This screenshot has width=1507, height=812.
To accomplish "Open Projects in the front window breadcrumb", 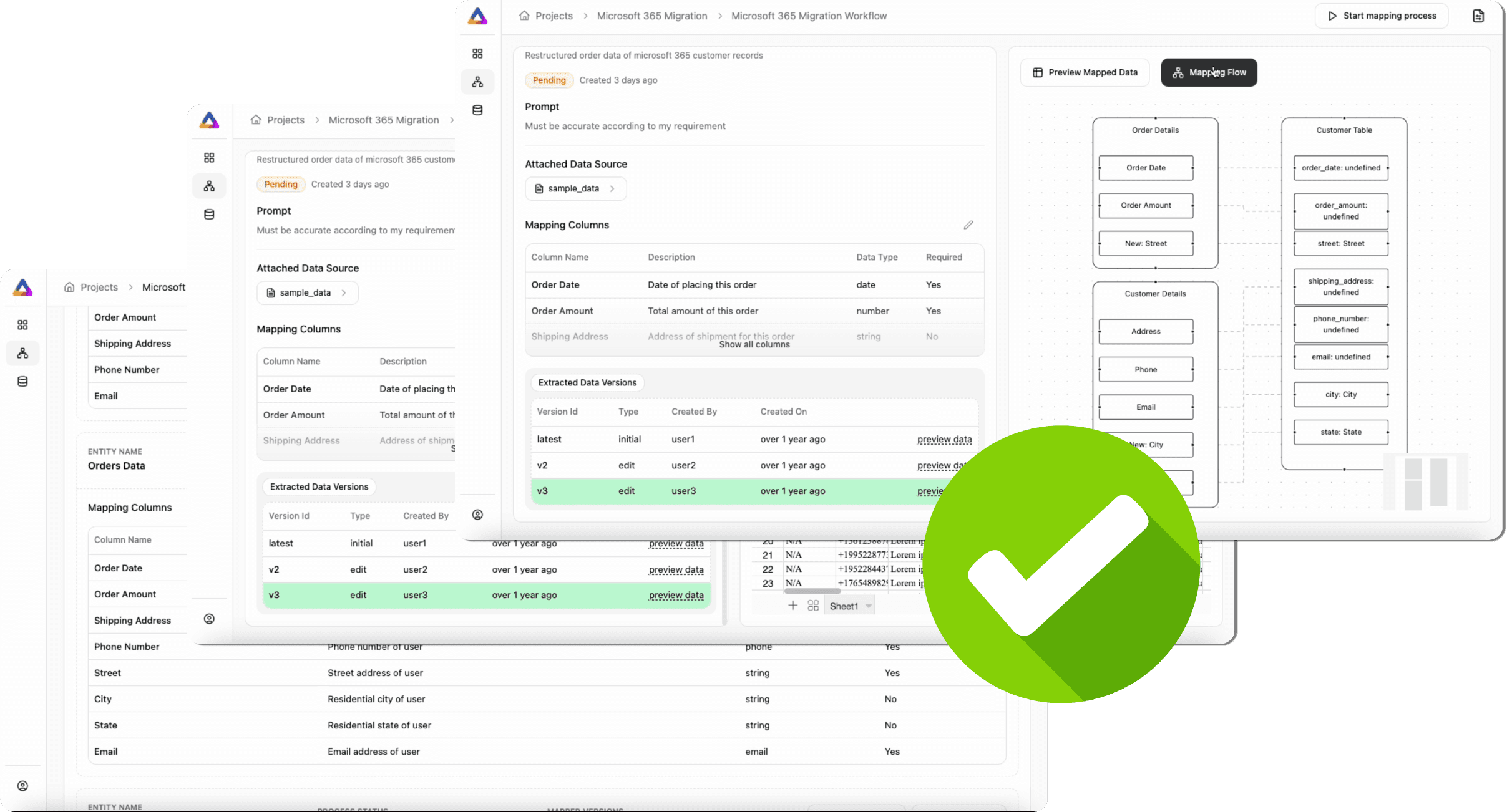I will (554, 16).
